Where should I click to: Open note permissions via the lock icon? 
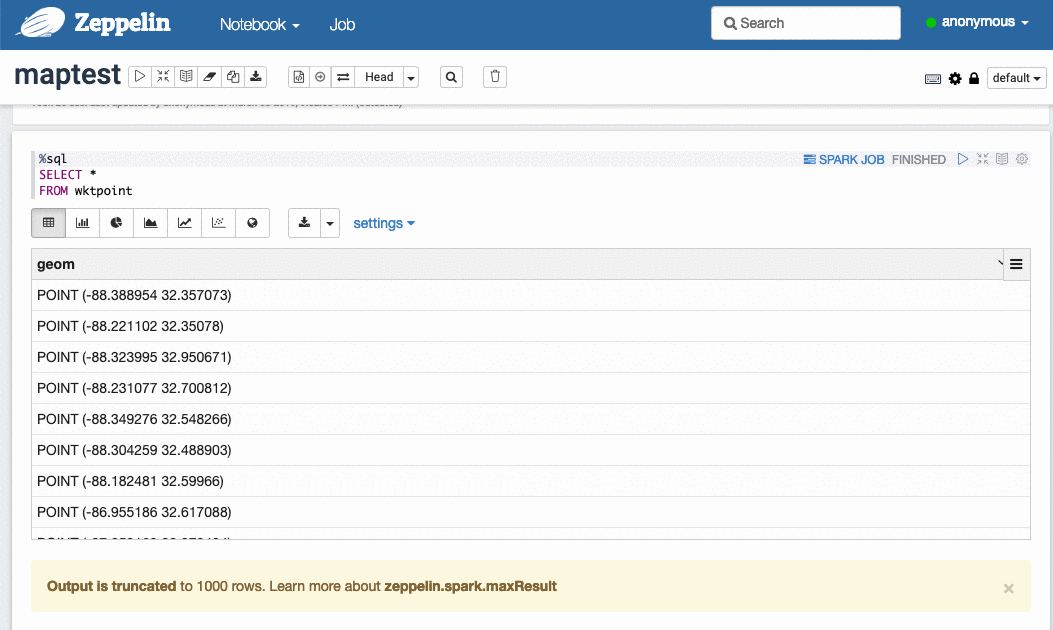point(974,78)
